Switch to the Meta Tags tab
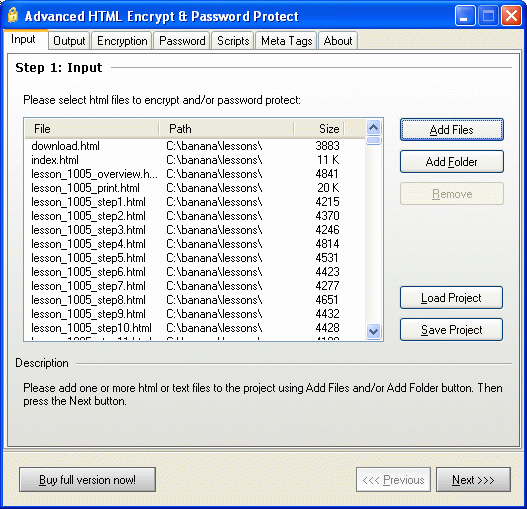 pos(286,41)
